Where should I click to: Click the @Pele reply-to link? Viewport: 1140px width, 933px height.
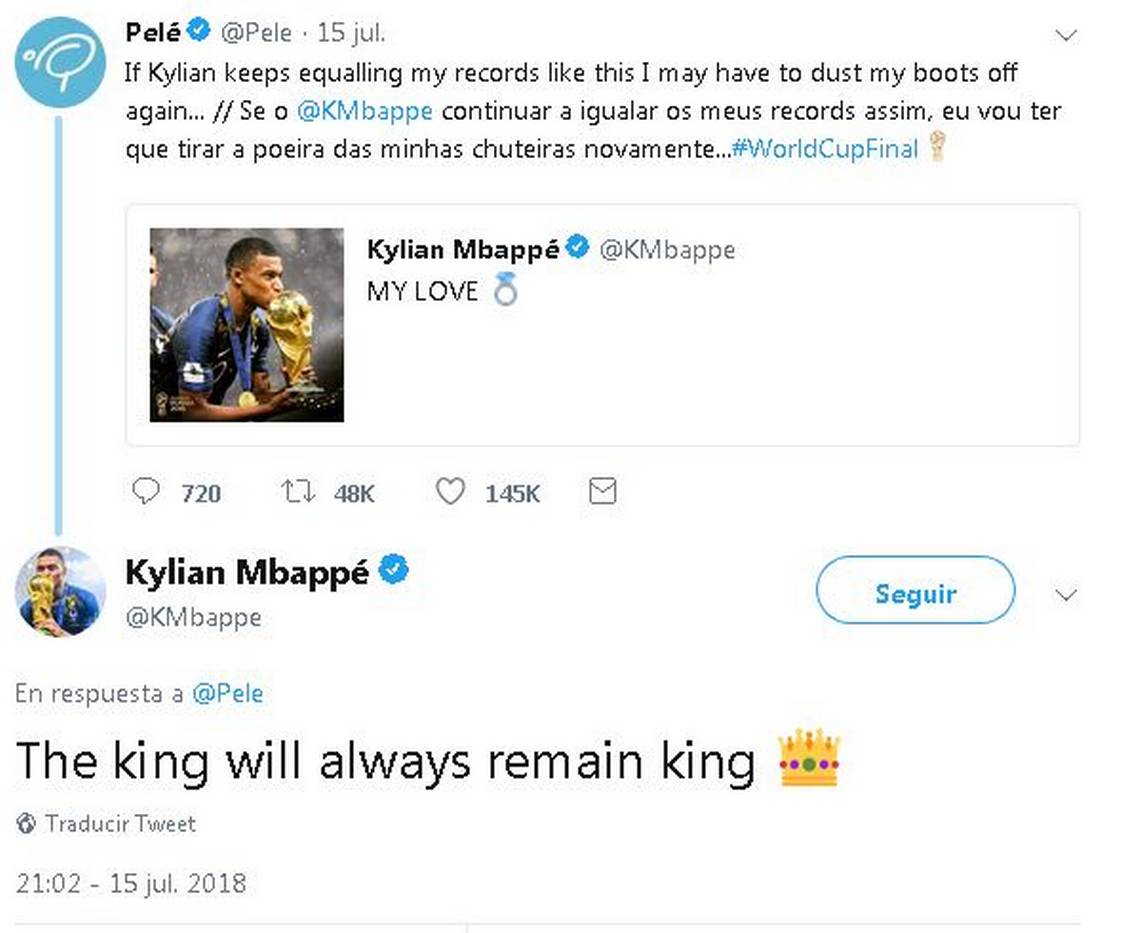228,693
